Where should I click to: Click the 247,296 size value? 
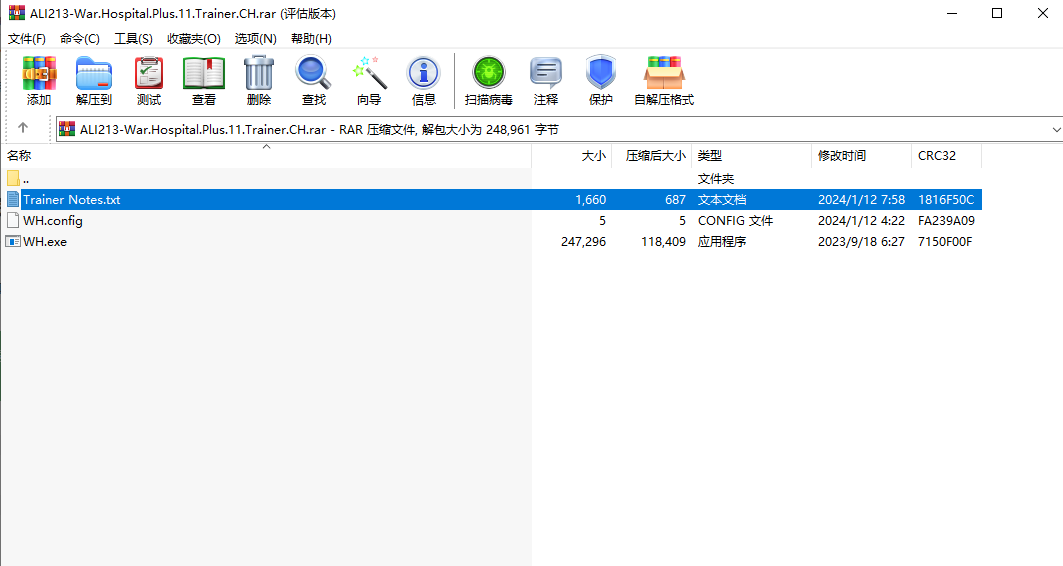click(584, 242)
